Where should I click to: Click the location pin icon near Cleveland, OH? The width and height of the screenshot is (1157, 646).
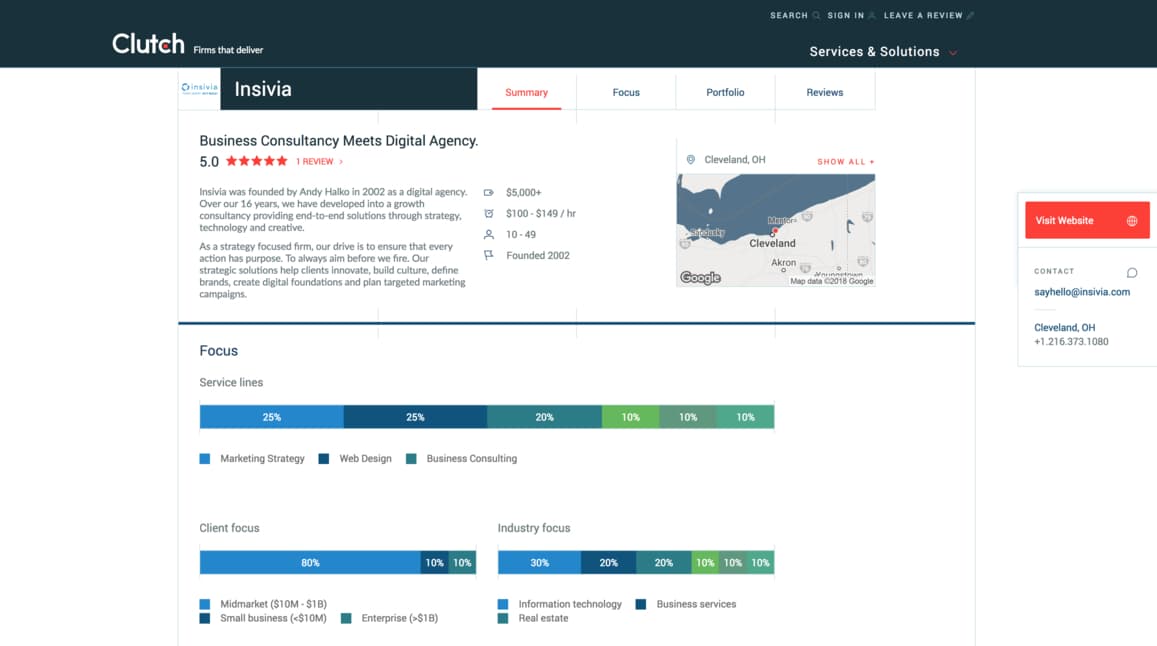691,159
